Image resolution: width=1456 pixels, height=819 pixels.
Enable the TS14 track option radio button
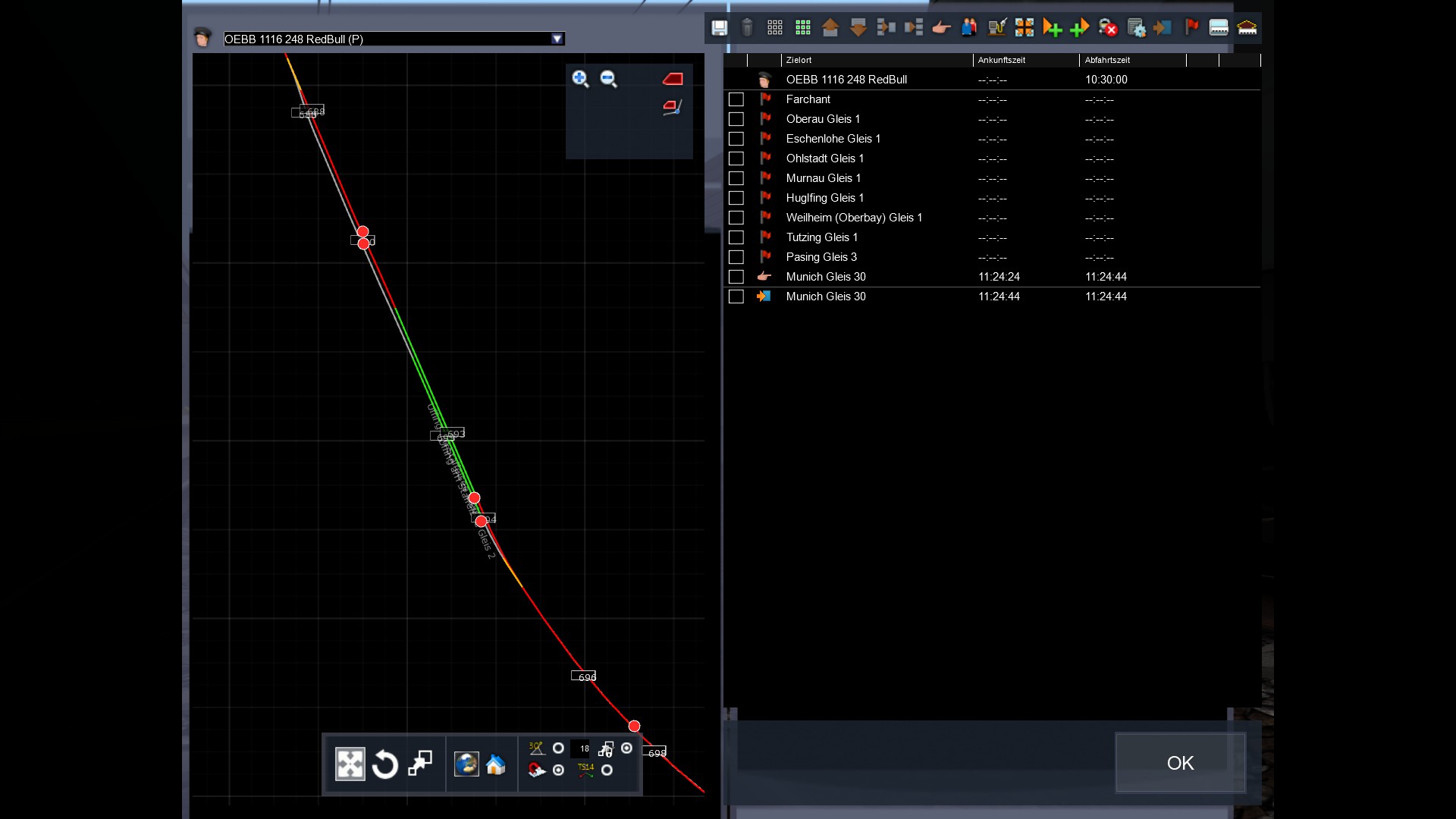point(607,770)
